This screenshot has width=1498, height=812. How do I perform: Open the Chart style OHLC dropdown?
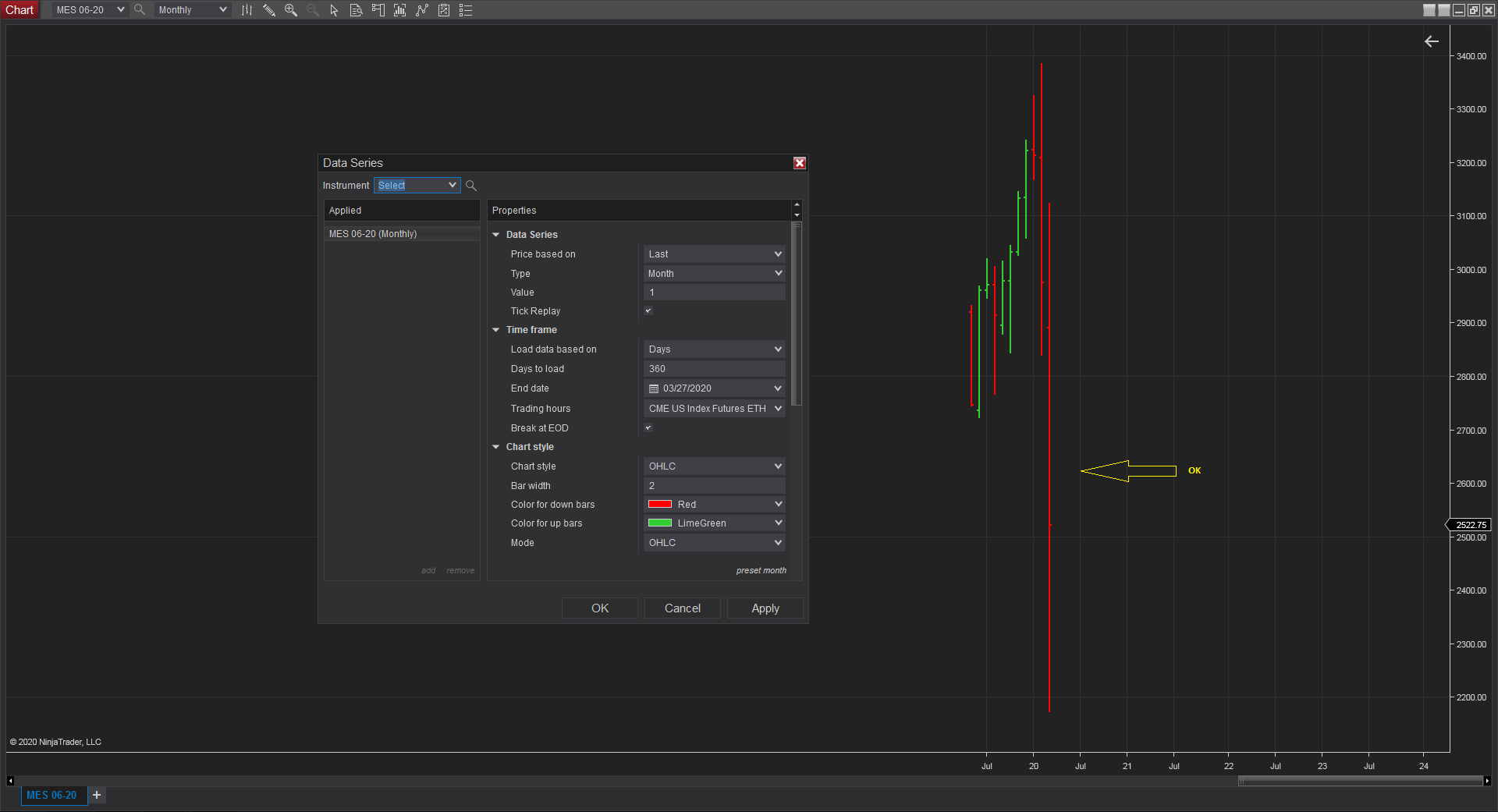(x=714, y=466)
